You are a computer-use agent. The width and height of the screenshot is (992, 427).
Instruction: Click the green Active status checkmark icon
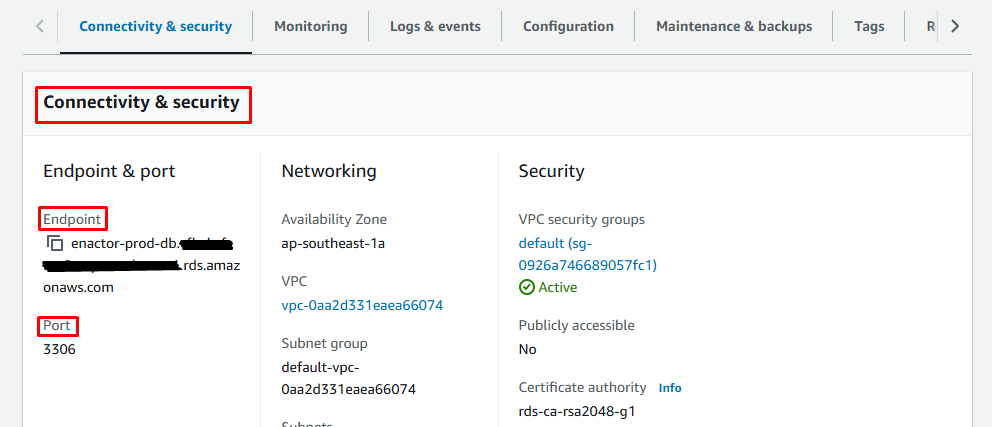click(x=527, y=287)
